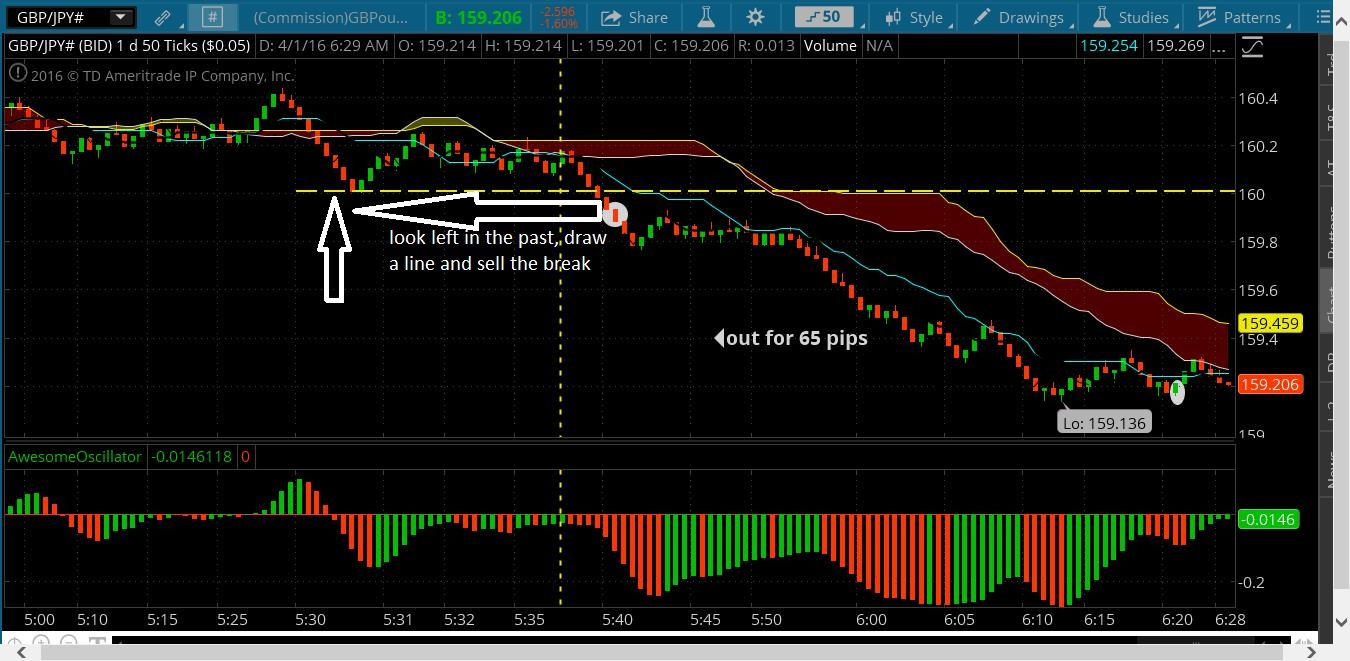This screenshot has height=661, width=1350.
Task: Click the symbol link chain icon
Action: pos(162,17)
